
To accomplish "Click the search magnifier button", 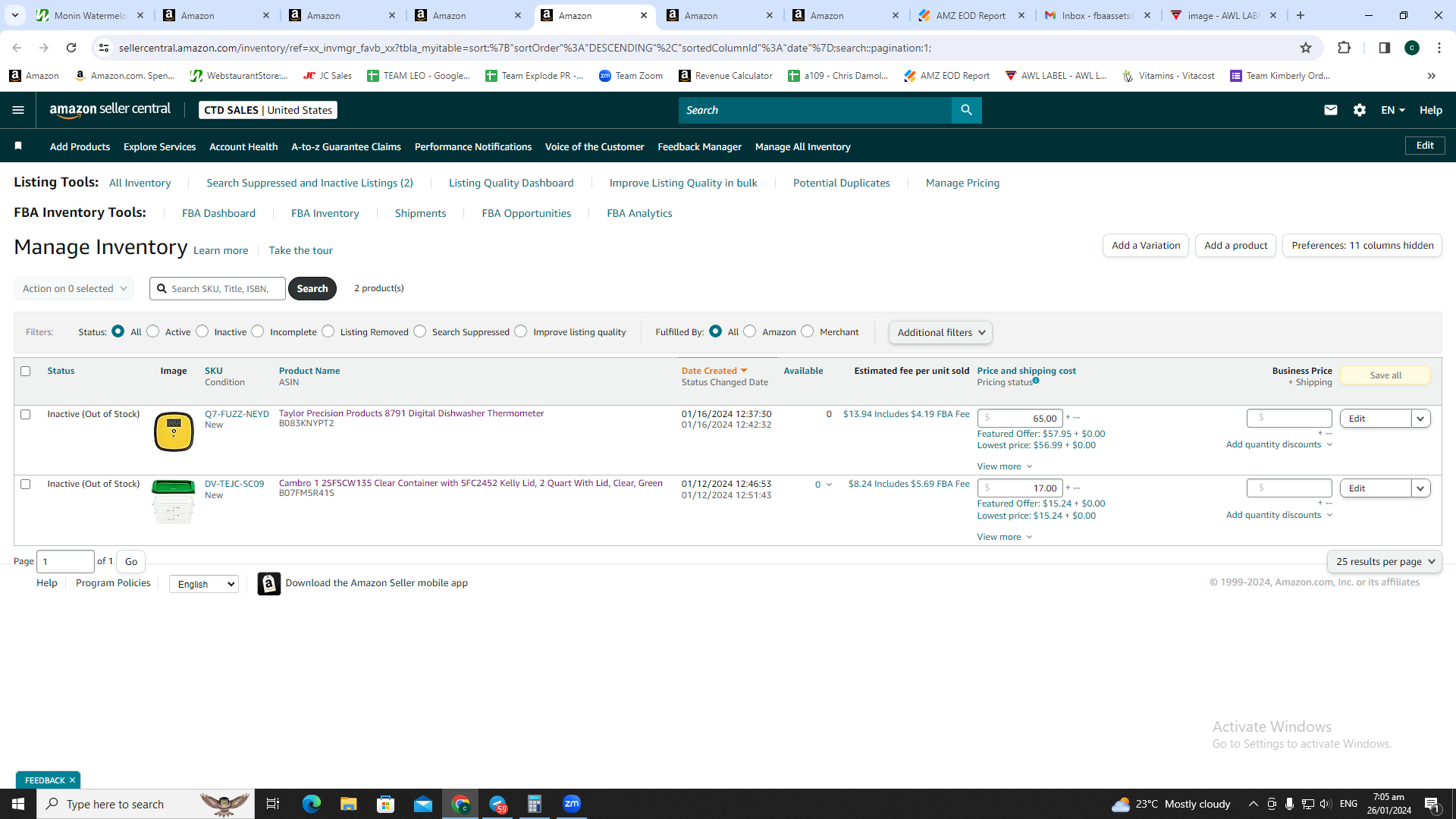I will 966,110.
